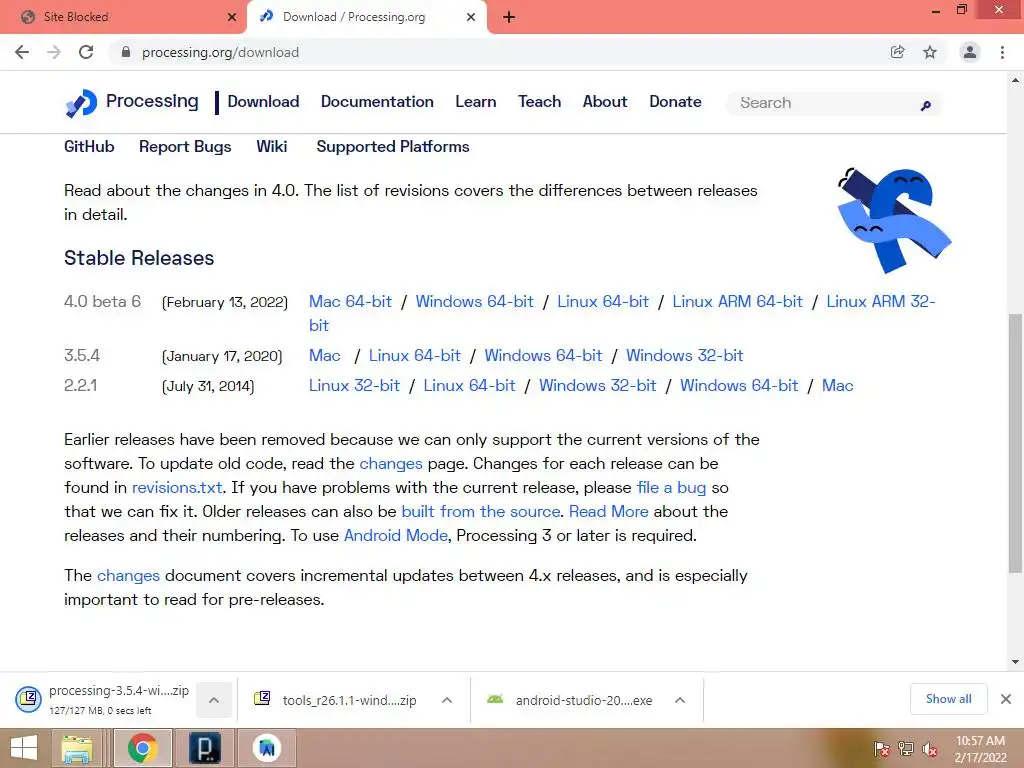Open Learn in site navigation
This screenshot has width=1024, height=768.
click(475, 102)
